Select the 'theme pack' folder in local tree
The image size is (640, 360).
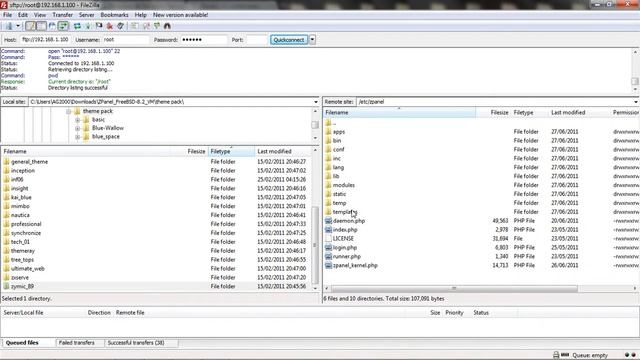[98, 111]
